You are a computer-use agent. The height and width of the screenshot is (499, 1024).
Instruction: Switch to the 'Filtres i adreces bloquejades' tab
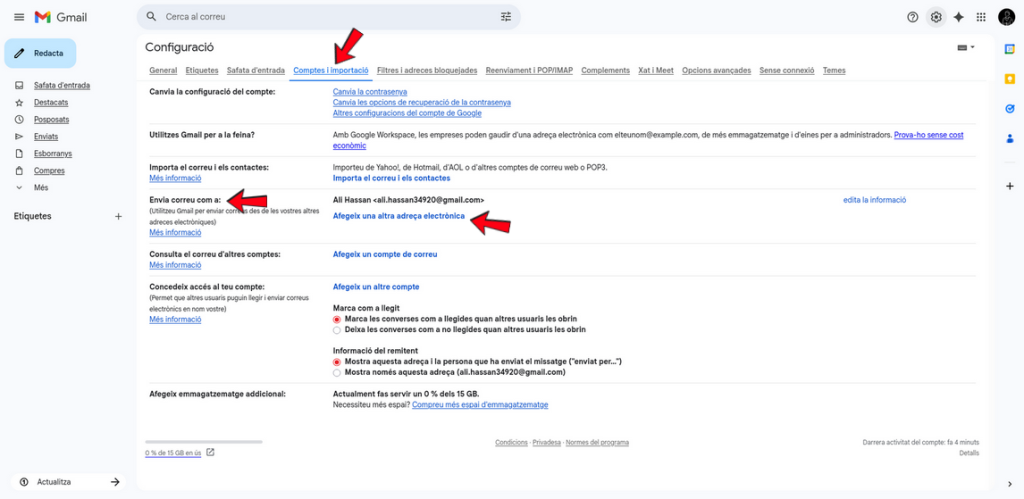[427, 71]
